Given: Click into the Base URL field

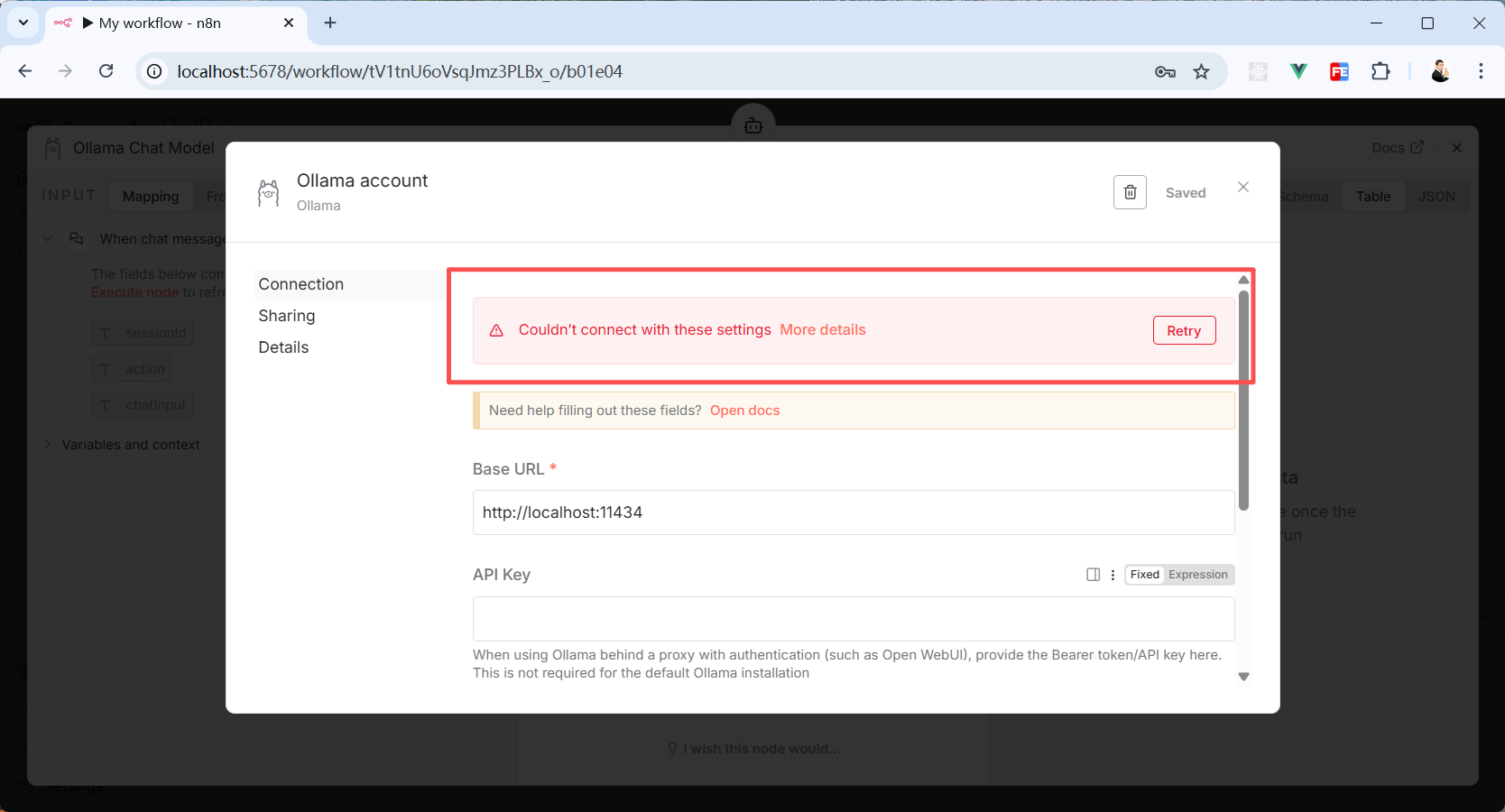Looking at the screenshot, I should 853,512.
